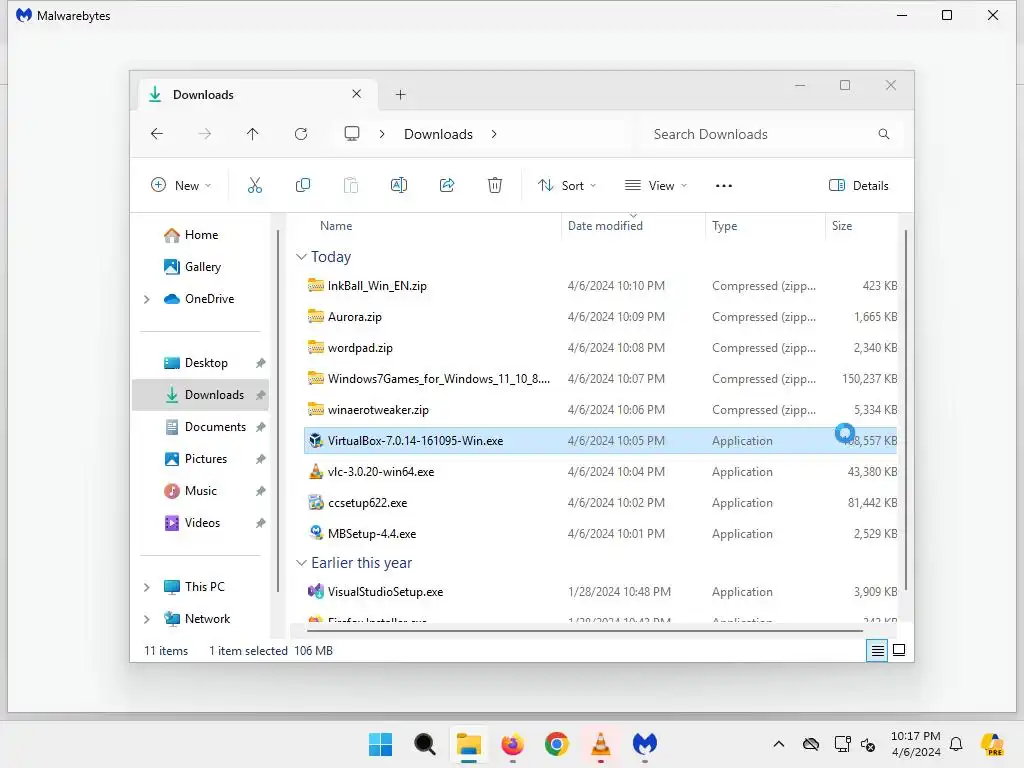Open taskbar Search
This screenshot has height=768, width=1024.
pos(425,744)
